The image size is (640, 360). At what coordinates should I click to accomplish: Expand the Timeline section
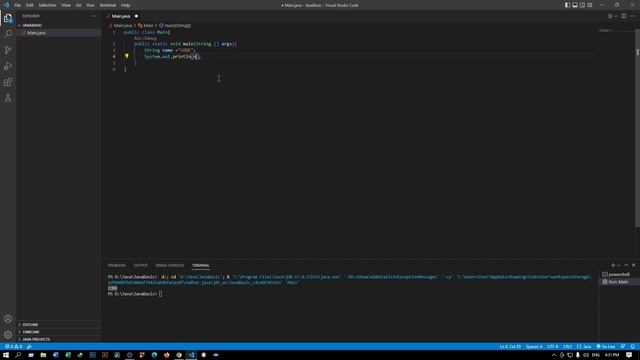(59, 332)
